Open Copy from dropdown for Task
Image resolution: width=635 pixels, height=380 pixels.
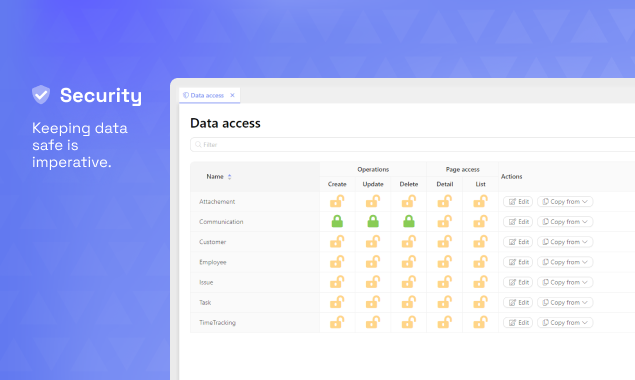[565, 302]
